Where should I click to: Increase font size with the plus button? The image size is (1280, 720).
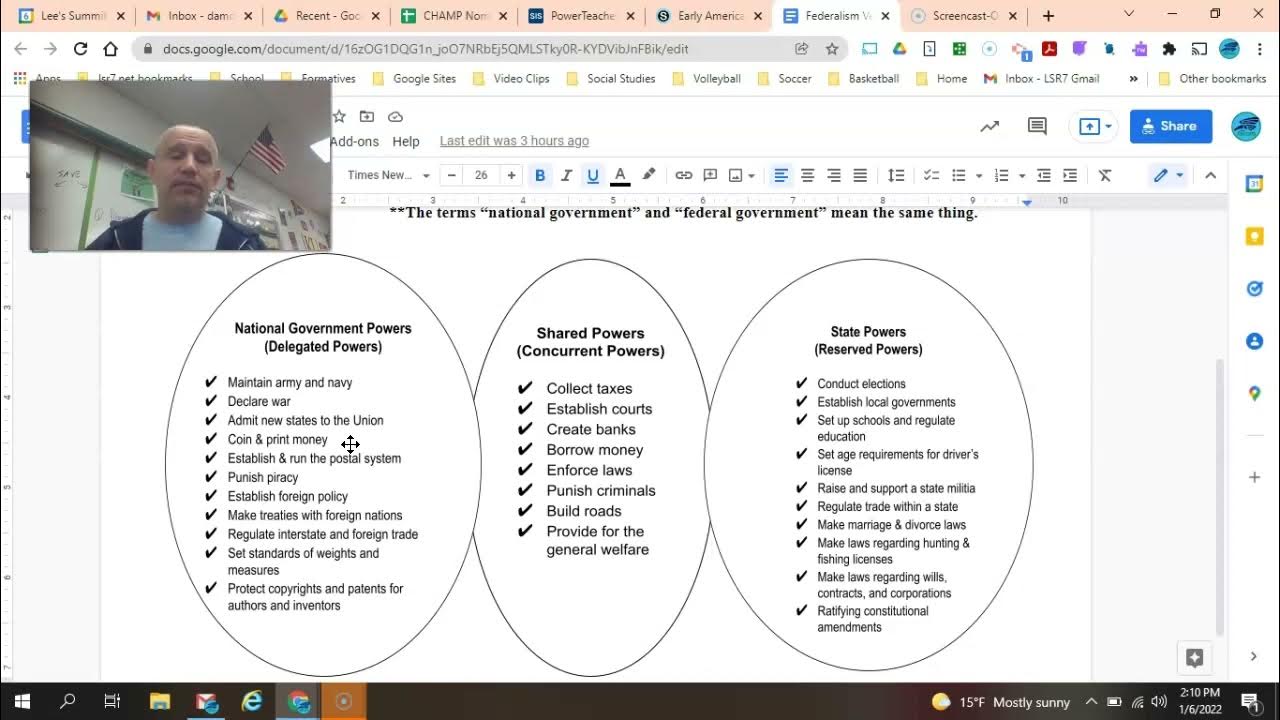(x=511, y=175)
